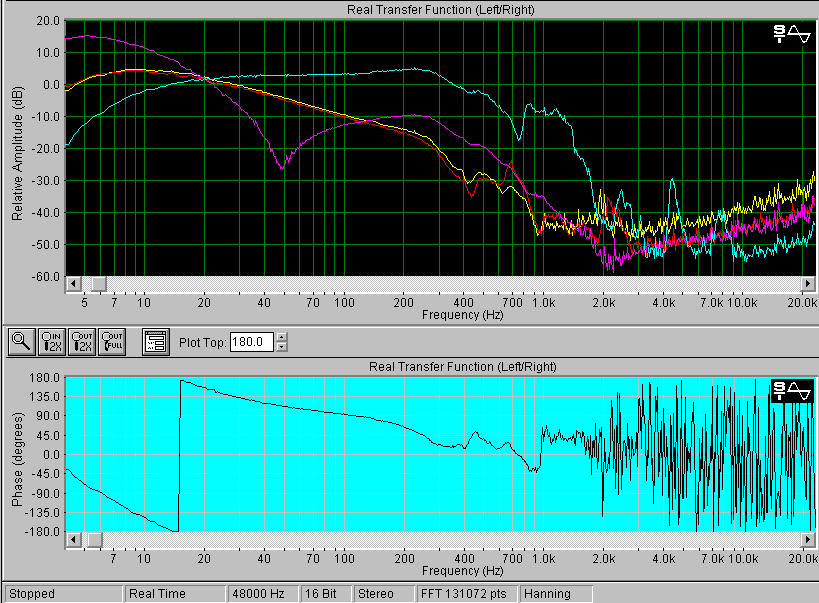Click the Zoom Out Full button
The width and height of the screenshot is (819, 603).
point(112,343)
